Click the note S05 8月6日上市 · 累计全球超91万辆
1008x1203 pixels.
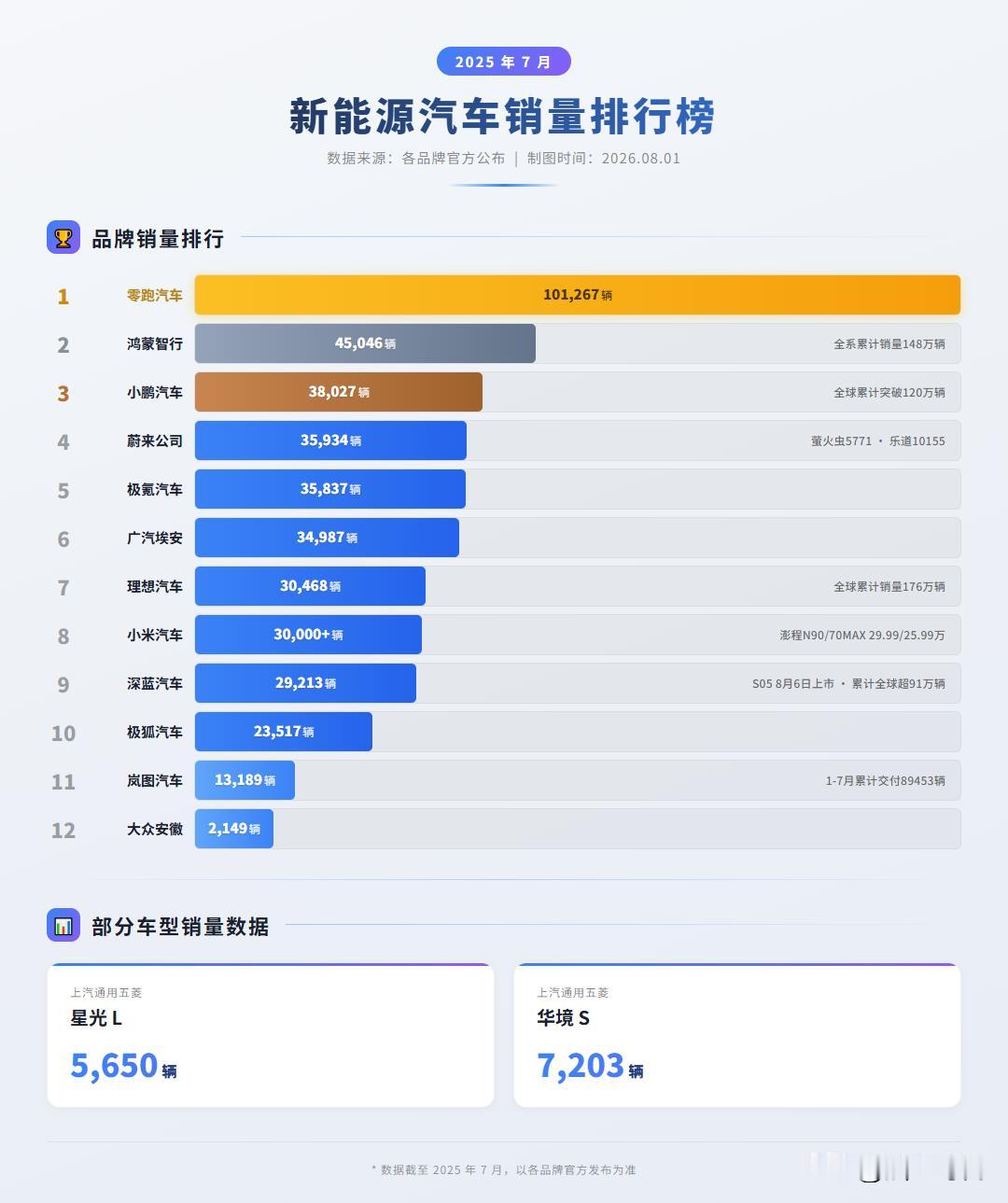[849, 684]
